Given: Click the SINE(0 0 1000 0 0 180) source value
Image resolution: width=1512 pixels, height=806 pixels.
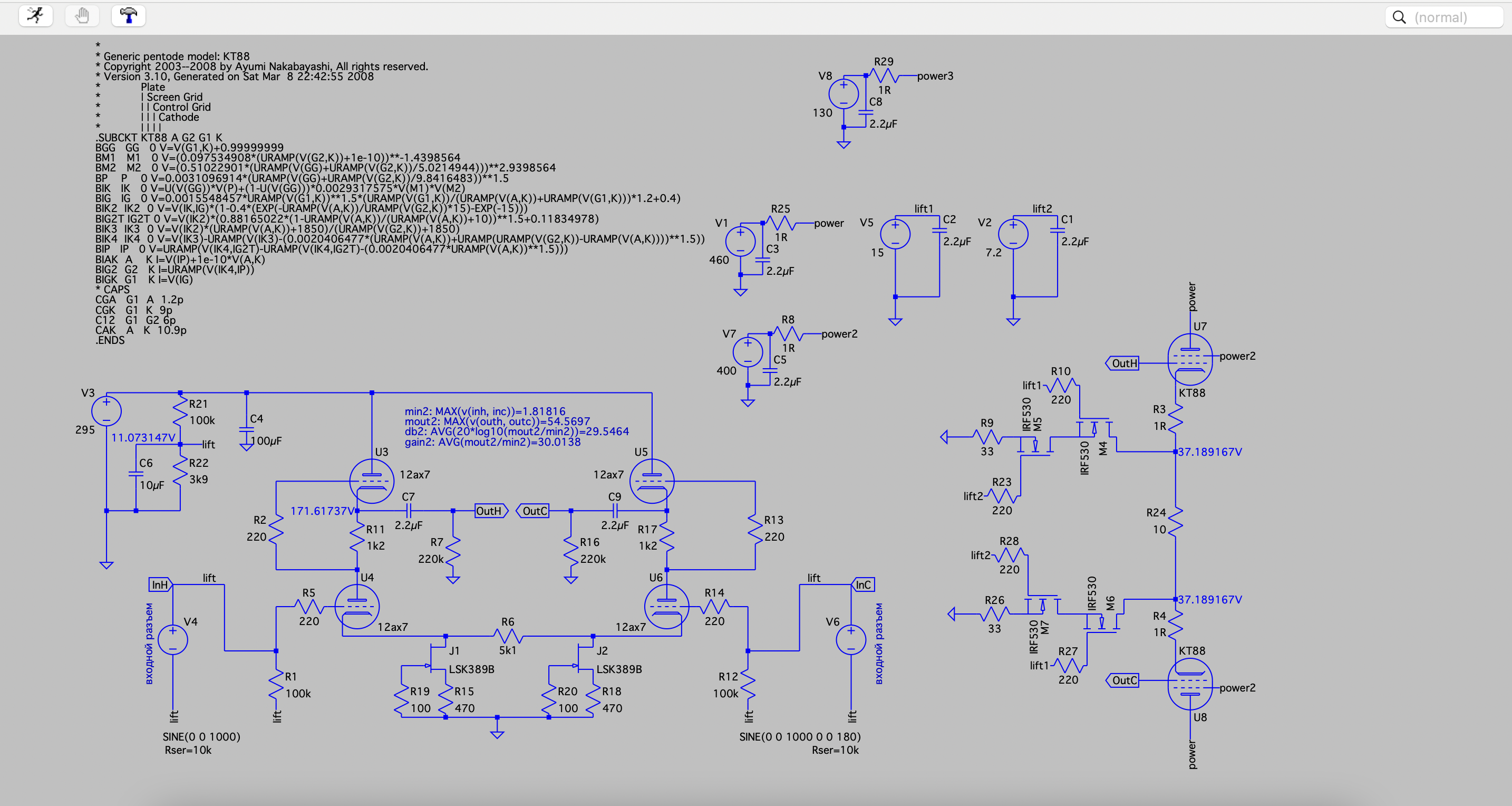Looking at the screenshot, I should [x=799, y=737].
